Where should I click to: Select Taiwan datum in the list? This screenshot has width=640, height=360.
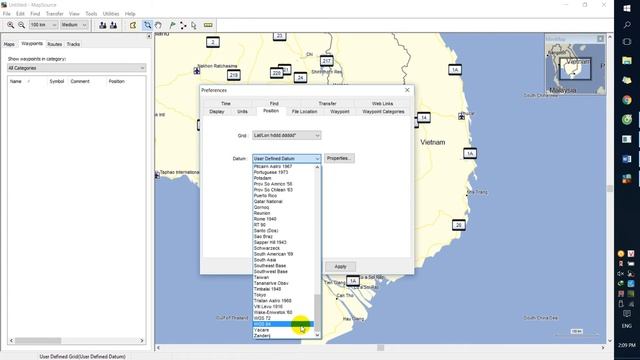pyautogui.click(x=284, y=277)
